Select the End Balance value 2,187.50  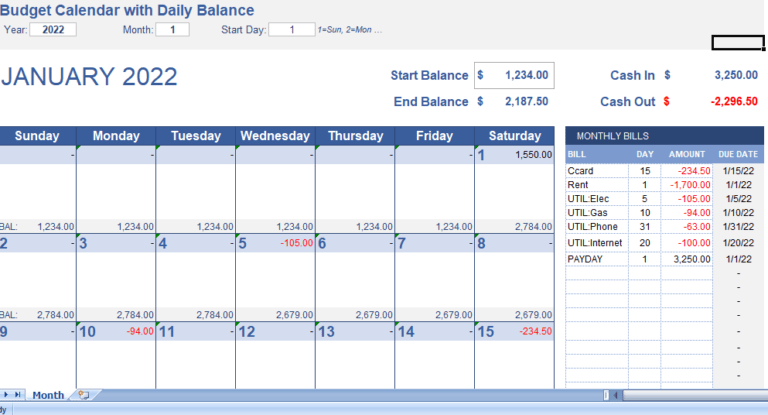527,101
